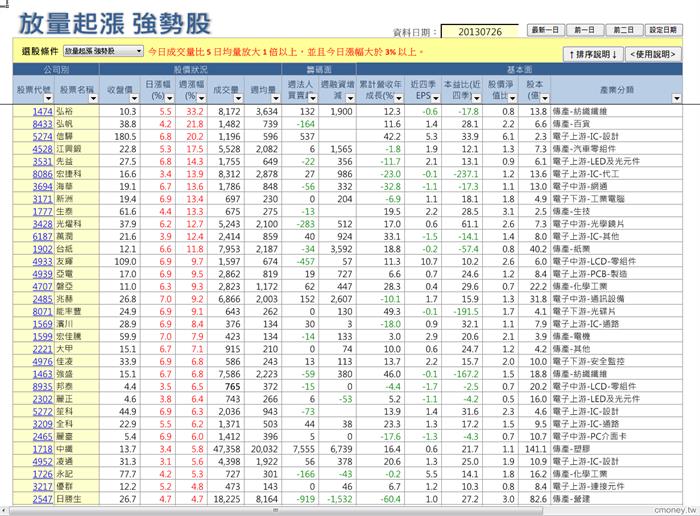Image resolution: width=700 pixels, height=516 pixels.
Task: Select the 180.5 closing price cell
Action: point(120,137)
